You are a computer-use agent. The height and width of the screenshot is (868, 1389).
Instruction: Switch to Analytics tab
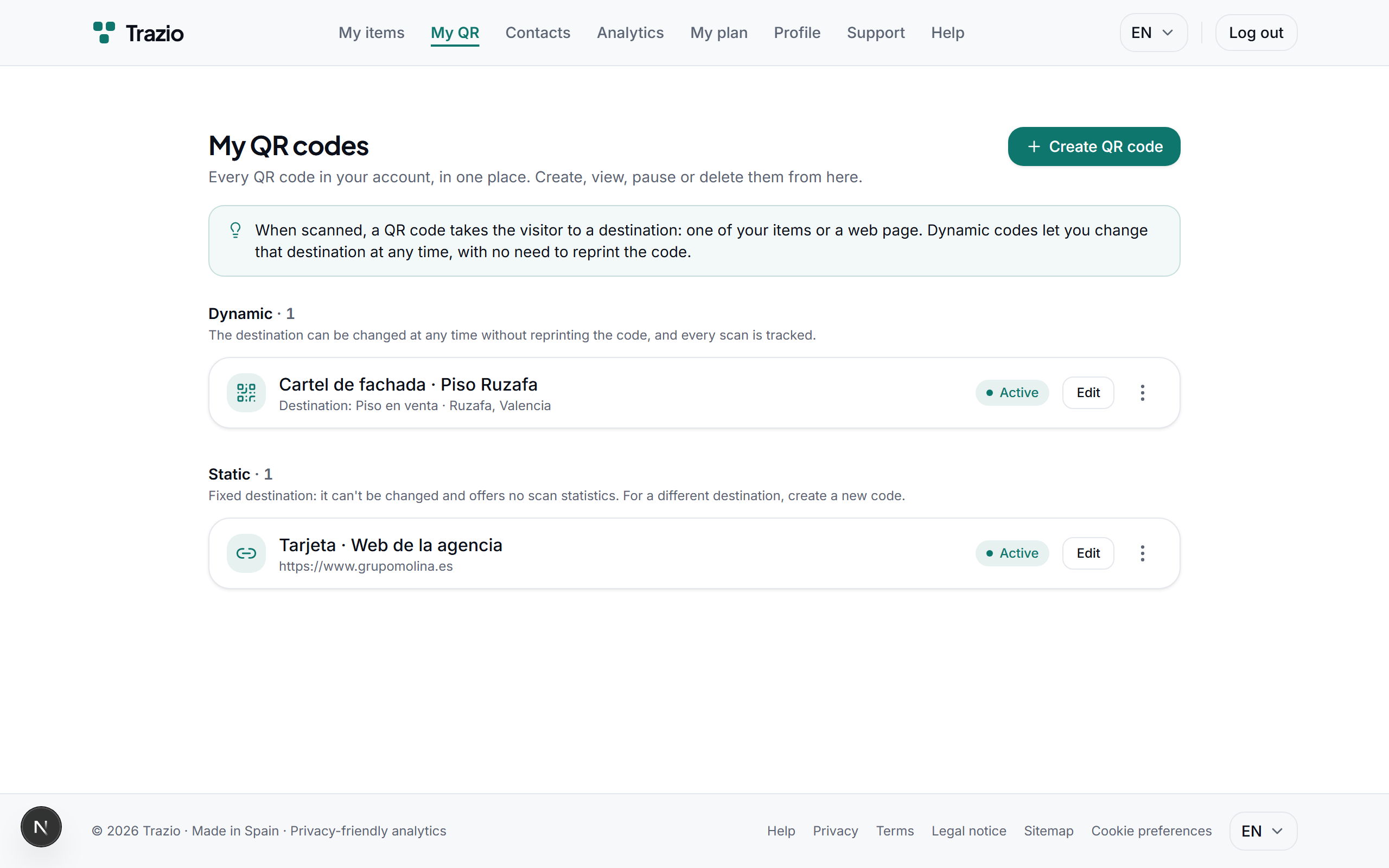pyautogui.click(x=630, y=33)
